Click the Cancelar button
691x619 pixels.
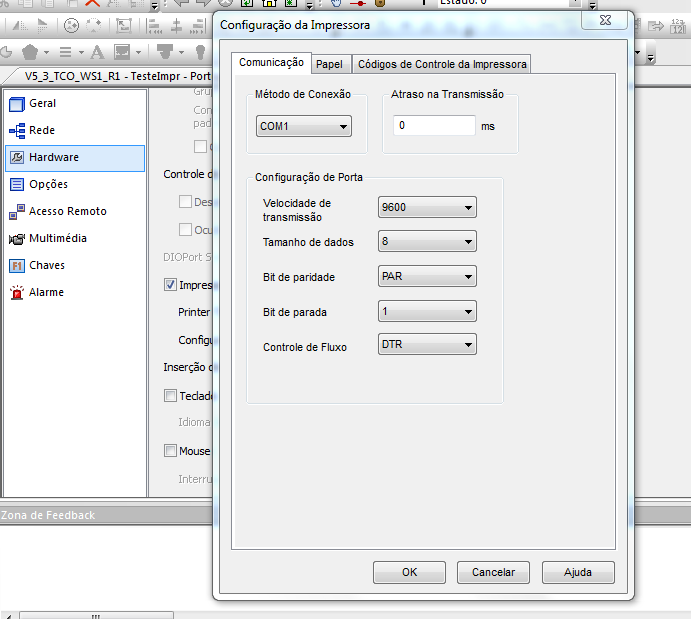coord(493,572)
